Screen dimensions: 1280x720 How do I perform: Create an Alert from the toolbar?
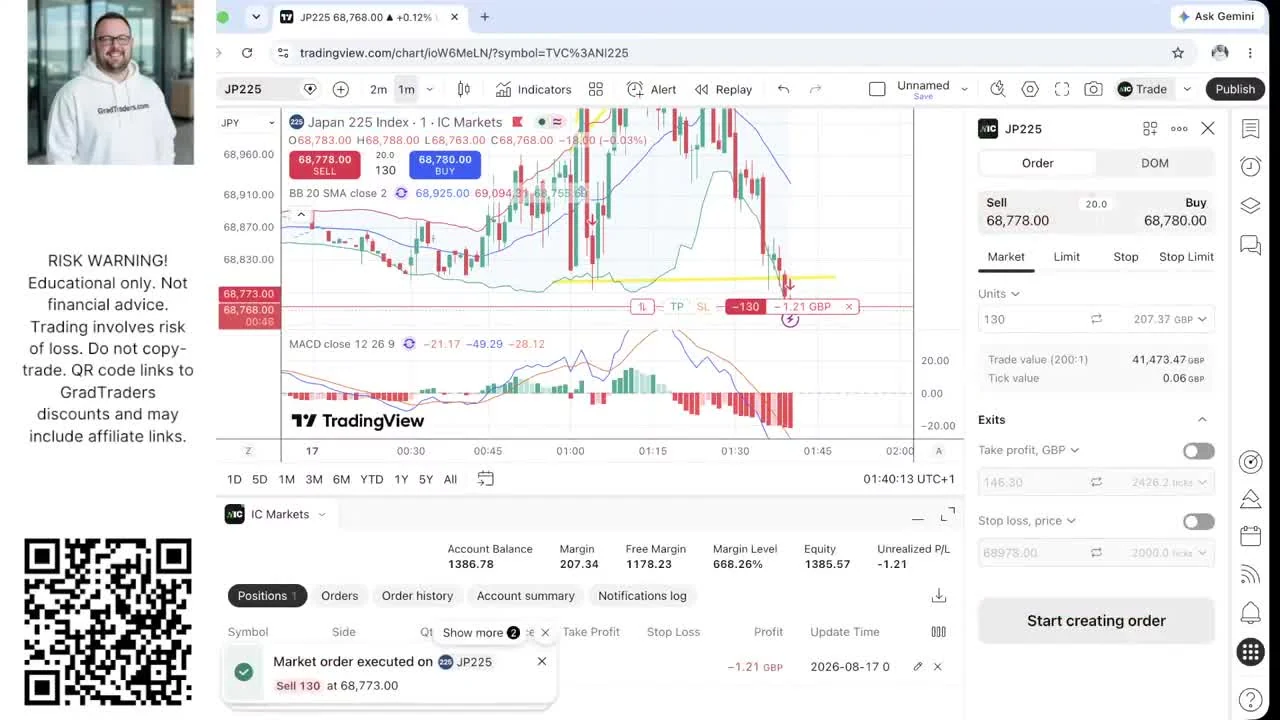[651, 89]
